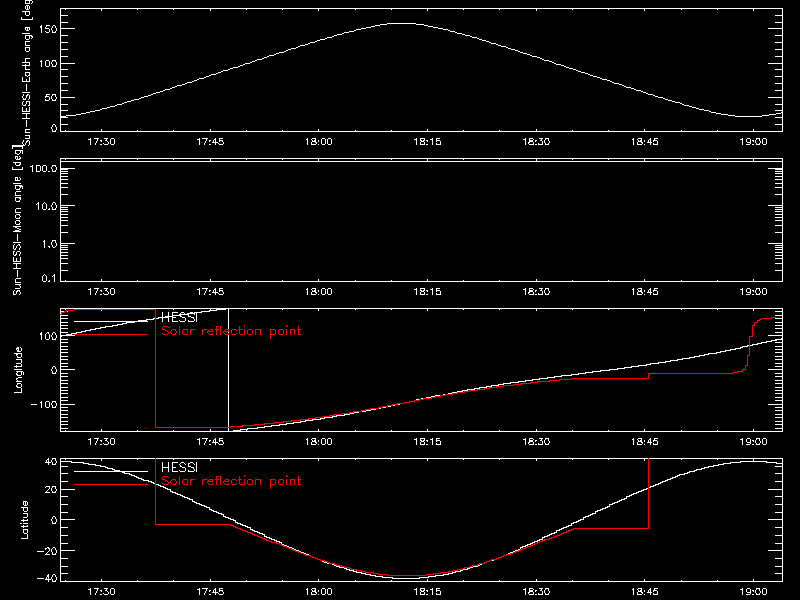The width and height of the screenshot is (800, 600).
Task: Click the -40 tick in Latitude plot
Action: (x=47, y=579)
